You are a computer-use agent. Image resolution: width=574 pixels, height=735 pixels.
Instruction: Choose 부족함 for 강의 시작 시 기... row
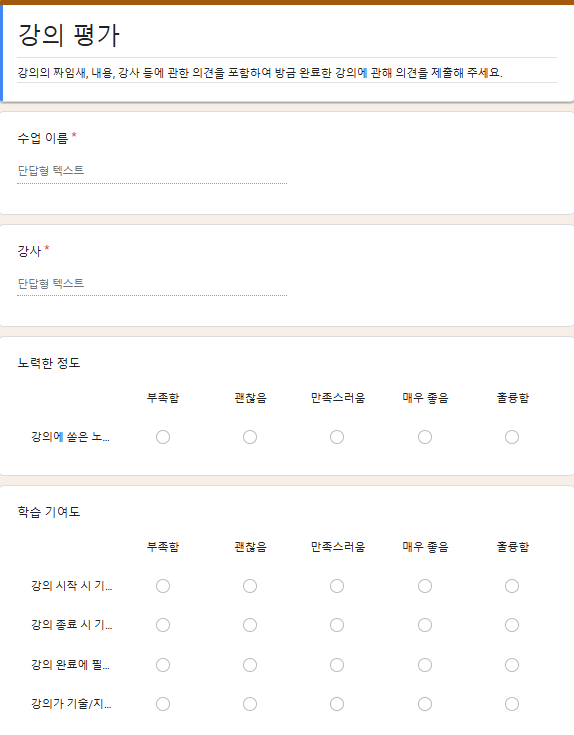click(x=163, y=586)
